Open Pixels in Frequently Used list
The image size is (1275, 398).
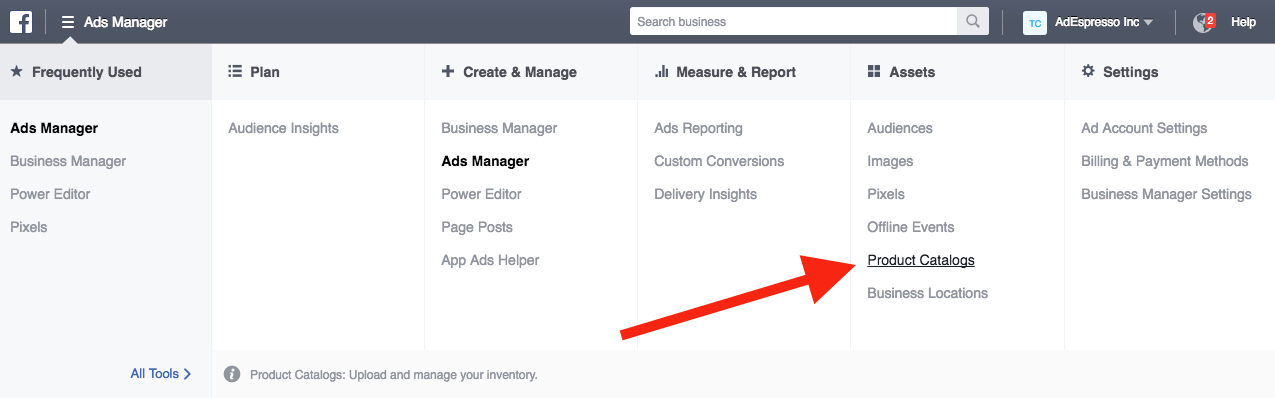pos(29,227)
